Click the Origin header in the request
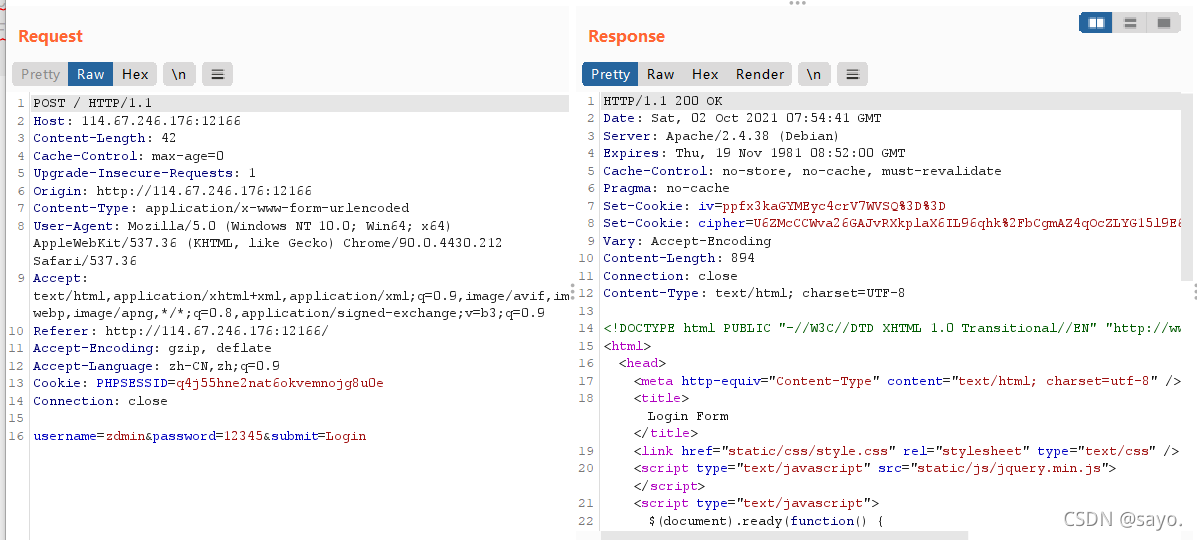 pos(173,191)
